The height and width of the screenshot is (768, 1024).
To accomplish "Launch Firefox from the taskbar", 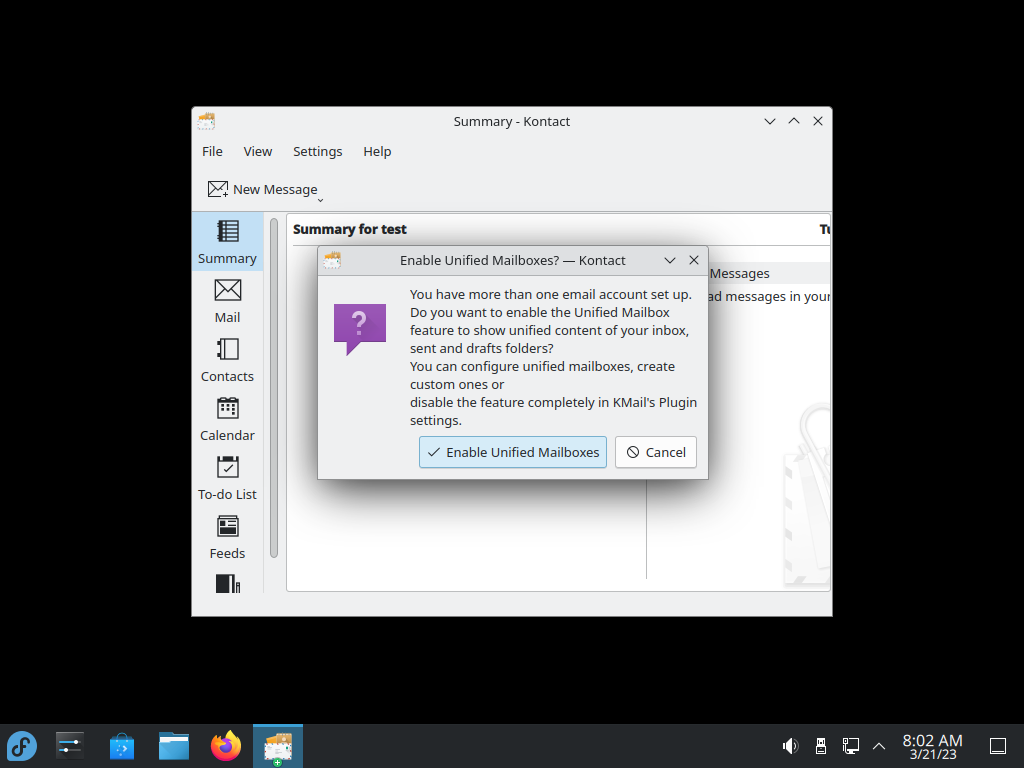I will click(x=226, y=746).
